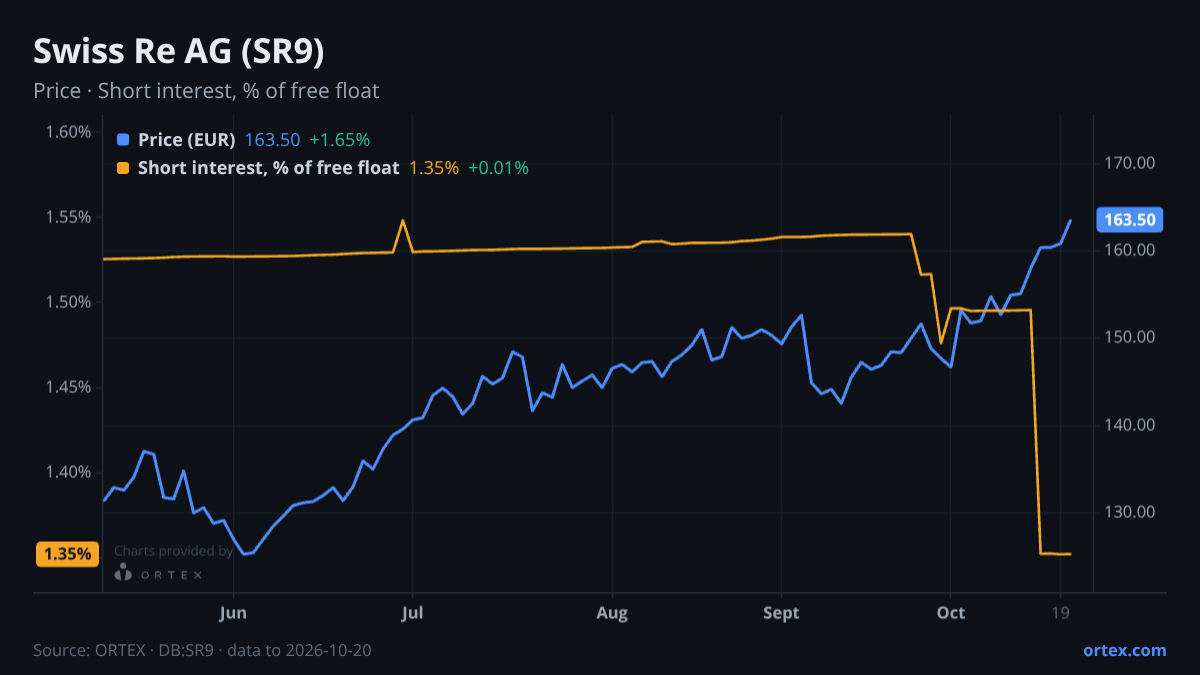
Task: Click the chart subtitle about short interest
Action: (206, 91)
